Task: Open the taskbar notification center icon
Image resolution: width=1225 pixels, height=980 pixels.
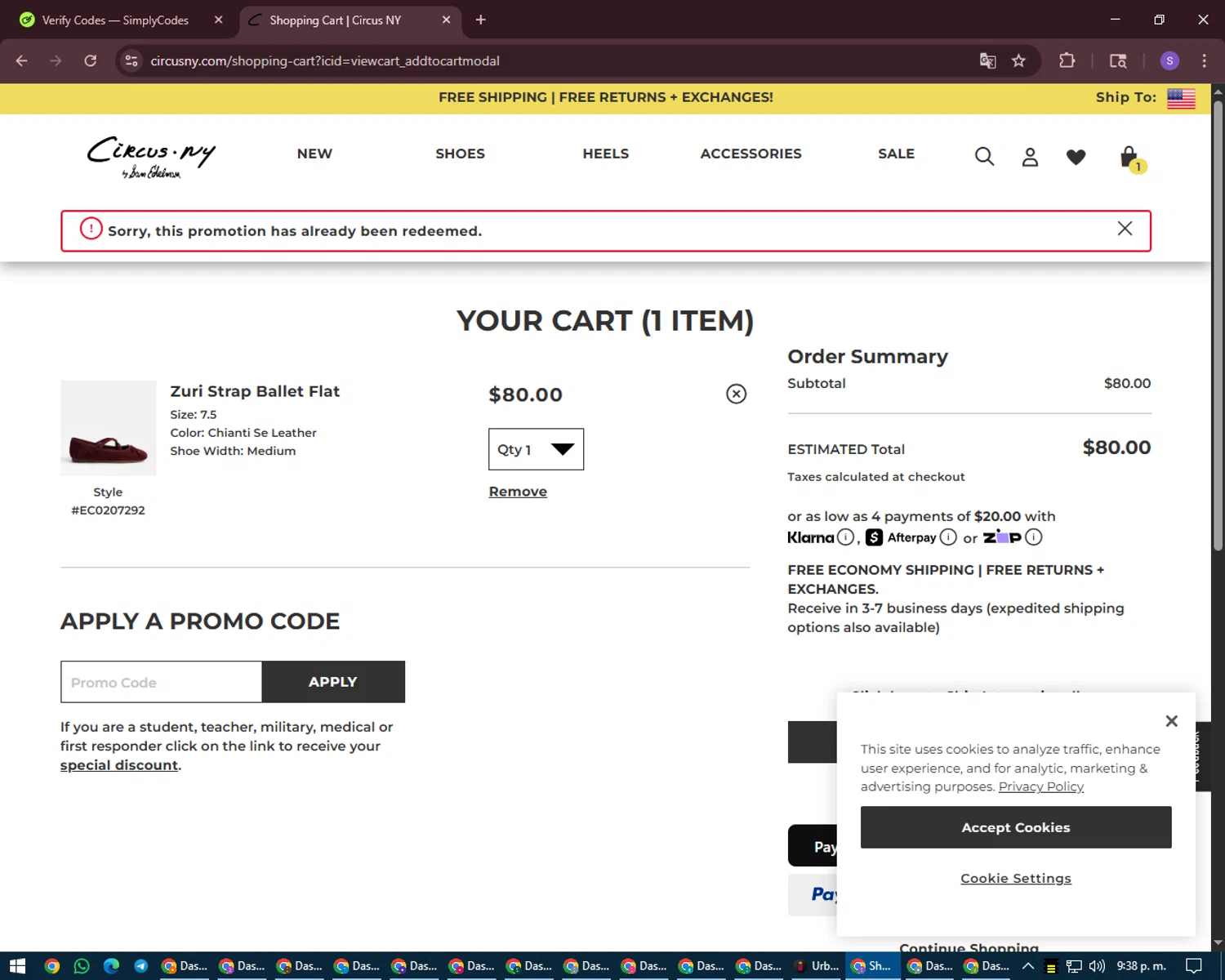Action: (x=1194, y=966)
